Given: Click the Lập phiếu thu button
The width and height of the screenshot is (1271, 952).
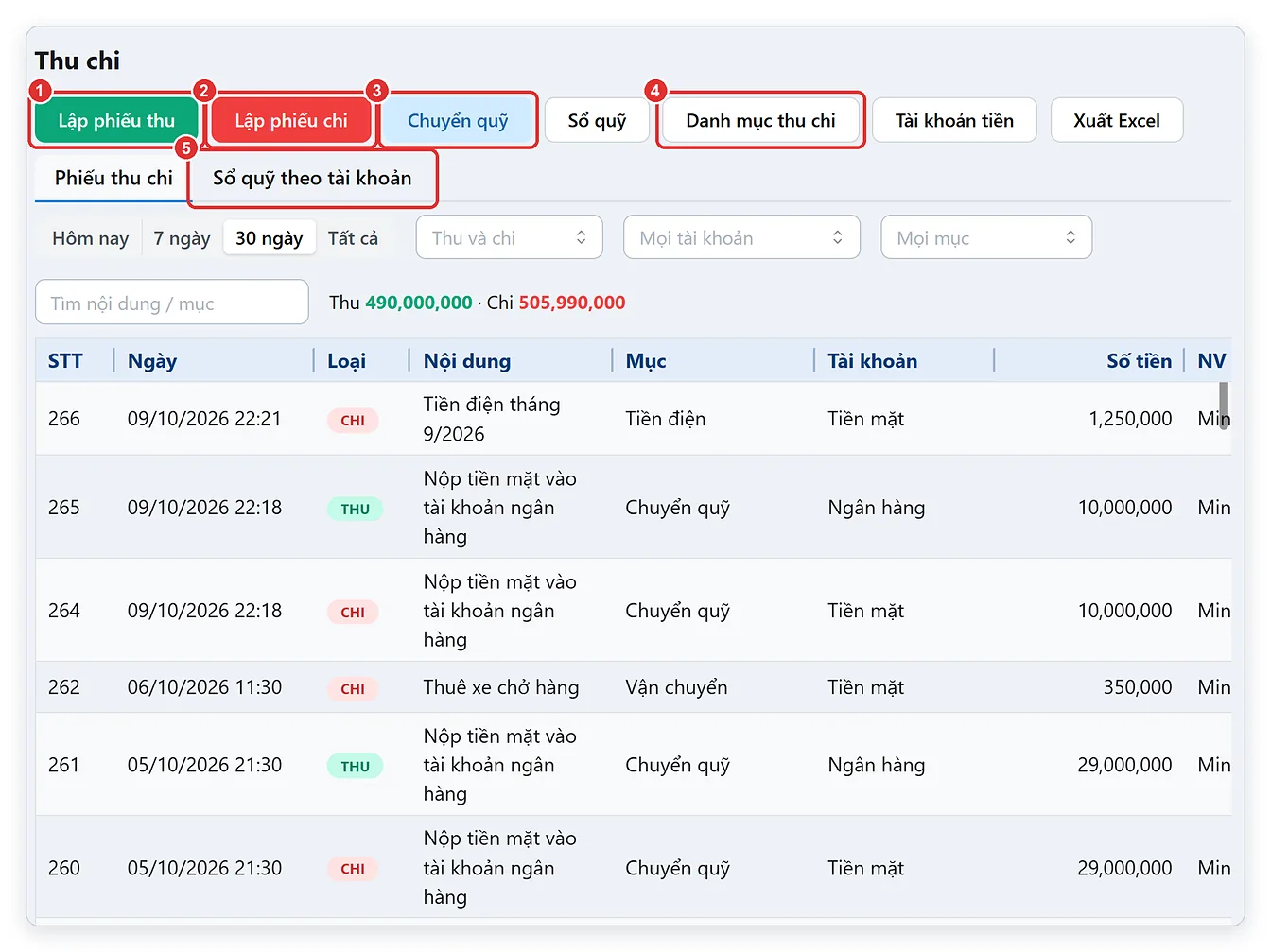Looking at the screenshot, I should coord(116,120).
